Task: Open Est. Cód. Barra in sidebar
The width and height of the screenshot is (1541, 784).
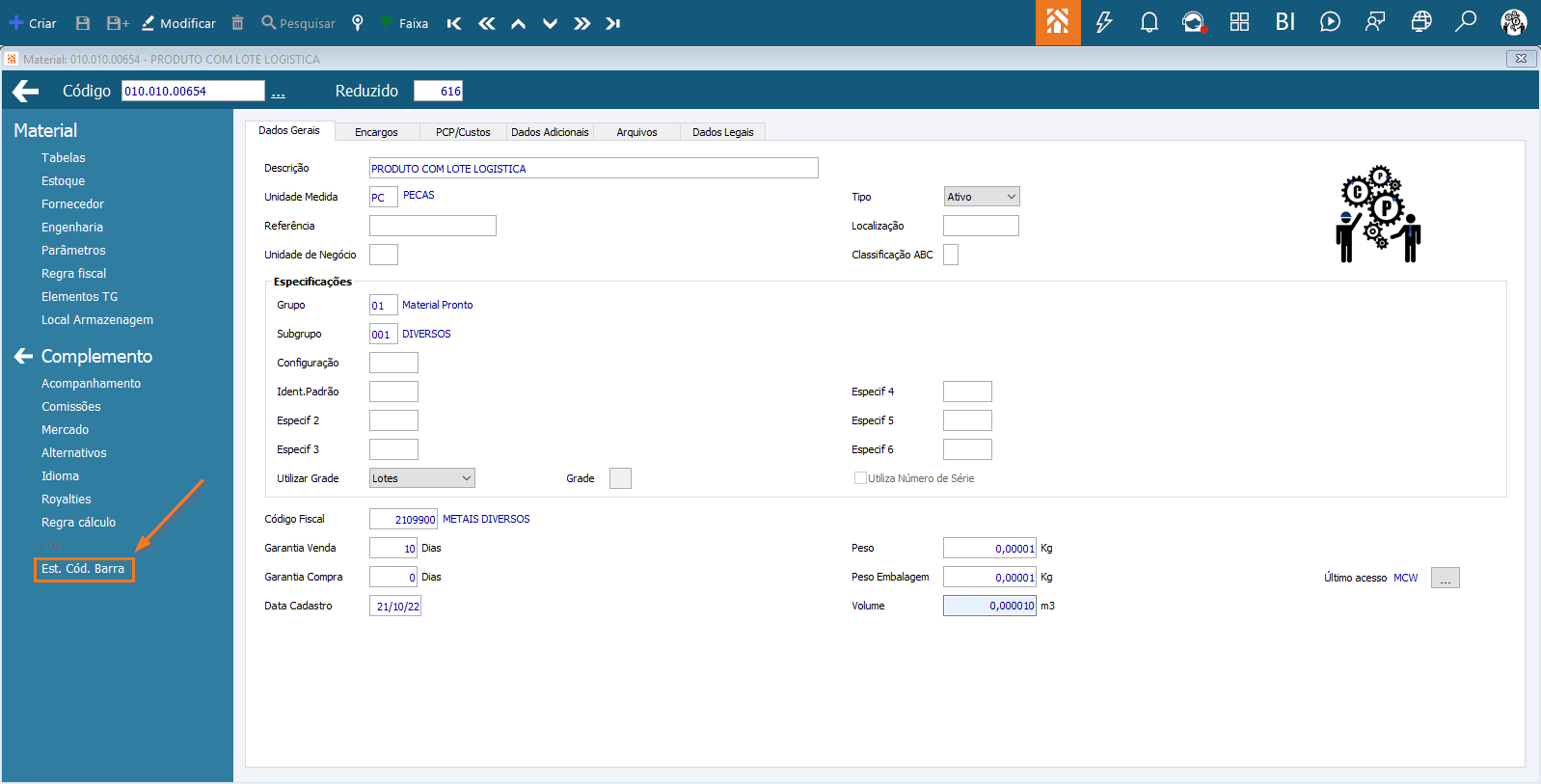Action: point(83,569)
